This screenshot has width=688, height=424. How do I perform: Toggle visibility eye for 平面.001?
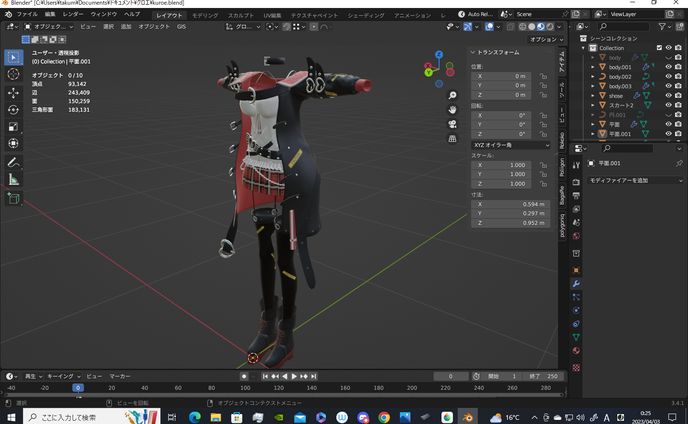coord(668,134)
